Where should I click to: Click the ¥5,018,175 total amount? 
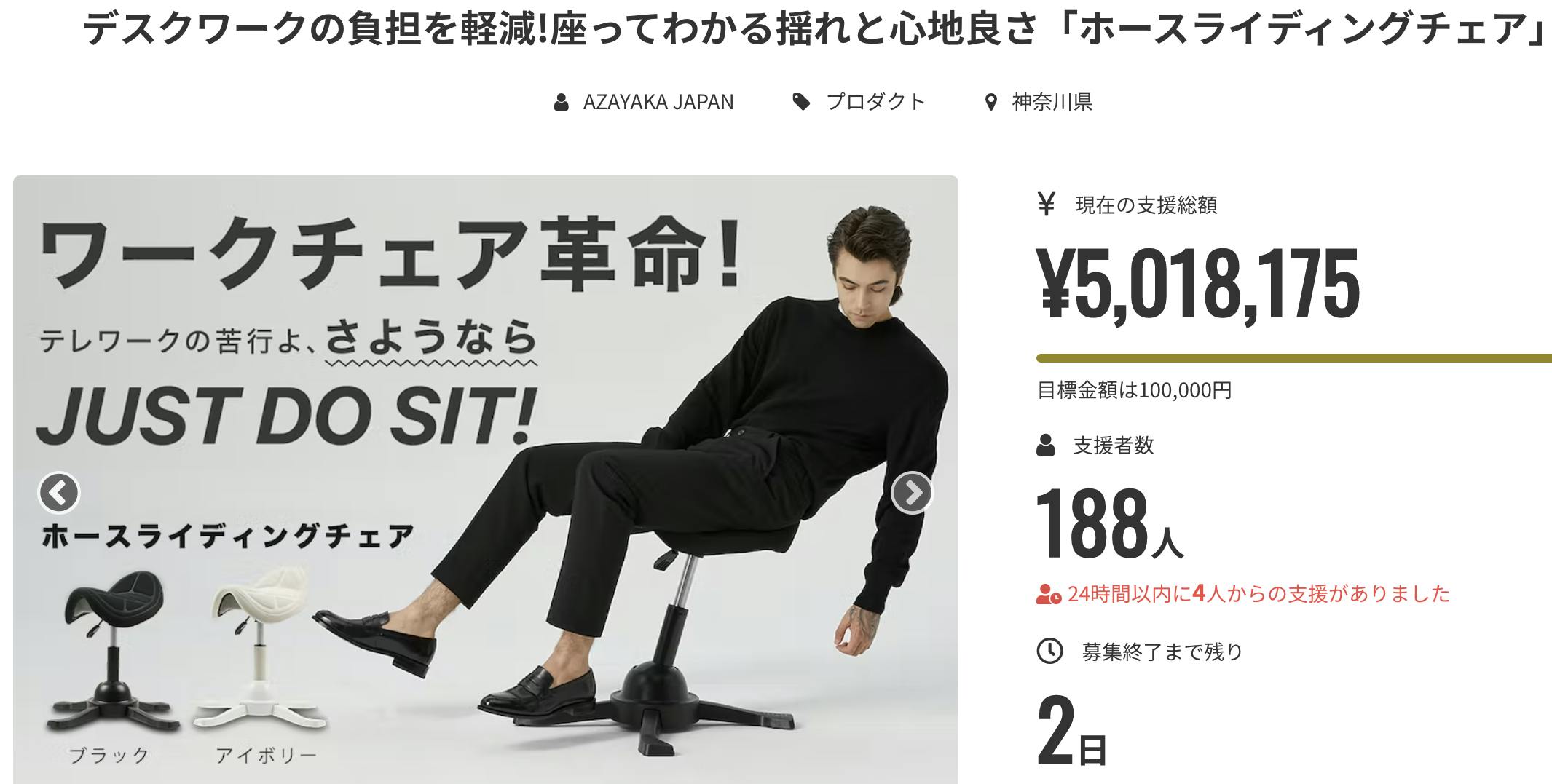click(1198, 284)
